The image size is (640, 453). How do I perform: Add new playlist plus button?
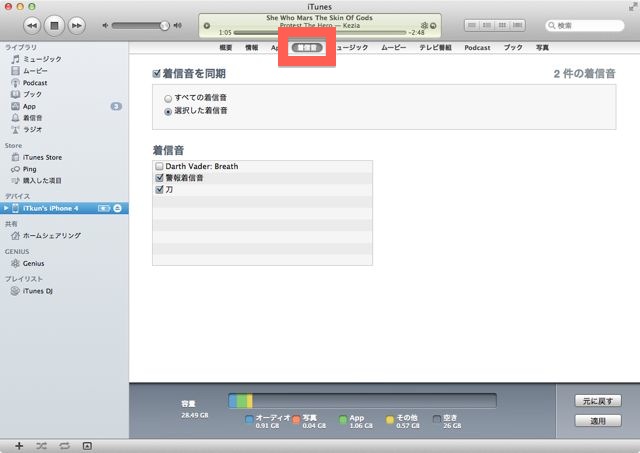point(19,446)
